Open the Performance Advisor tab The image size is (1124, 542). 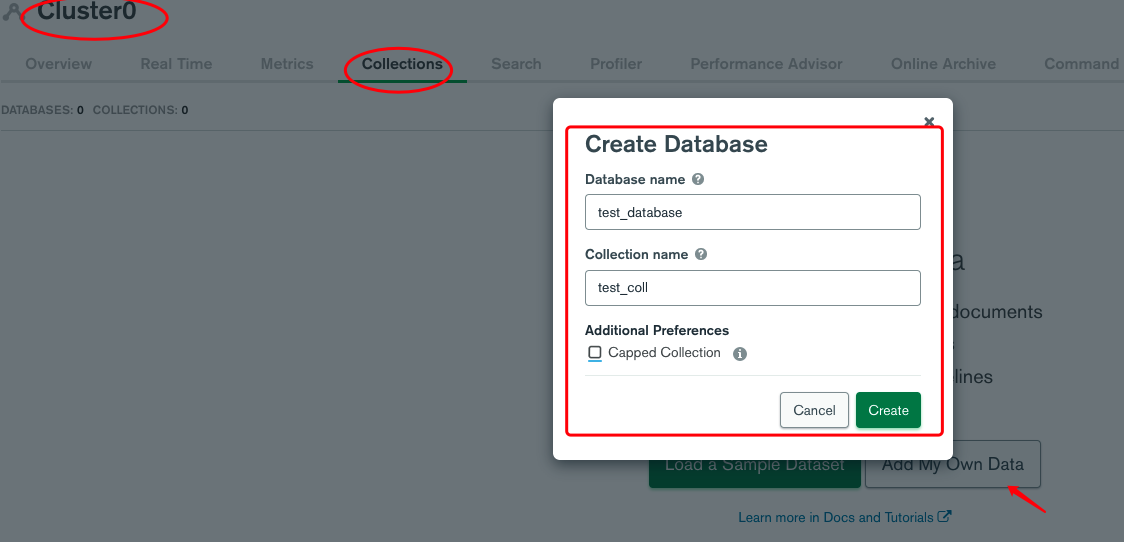[766, 64]
